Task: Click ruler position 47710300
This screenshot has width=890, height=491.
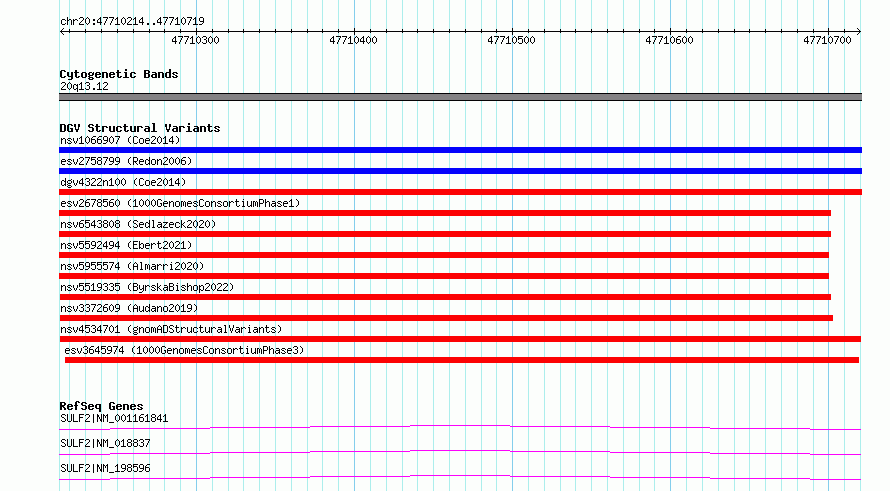Action: (195, 40)
